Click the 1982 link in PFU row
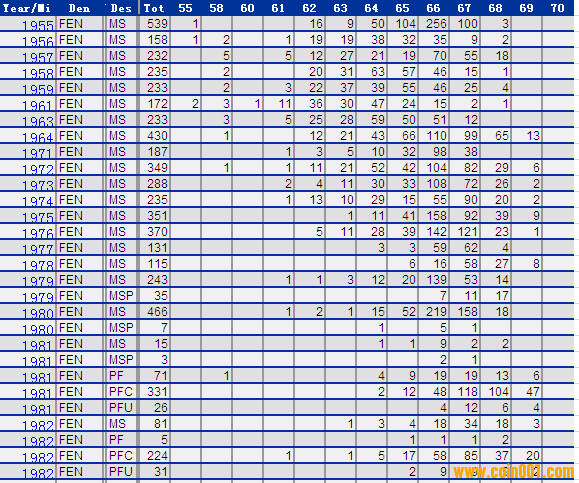Viewport: 579px width, 483px height. [38, 474]
